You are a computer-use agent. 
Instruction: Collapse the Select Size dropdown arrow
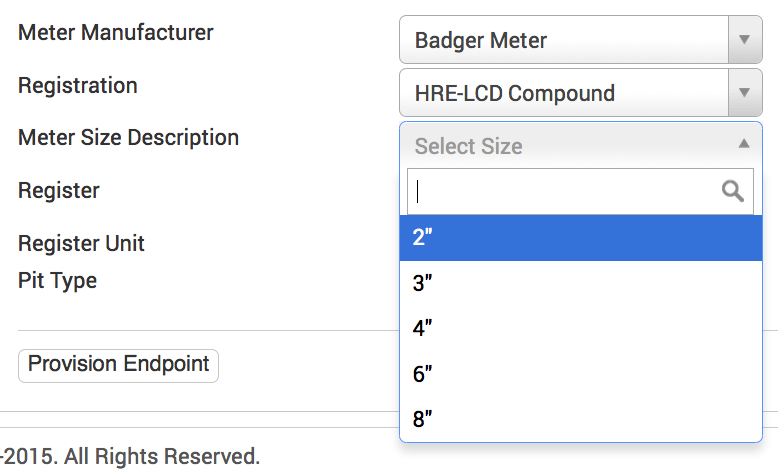(743, 144)
